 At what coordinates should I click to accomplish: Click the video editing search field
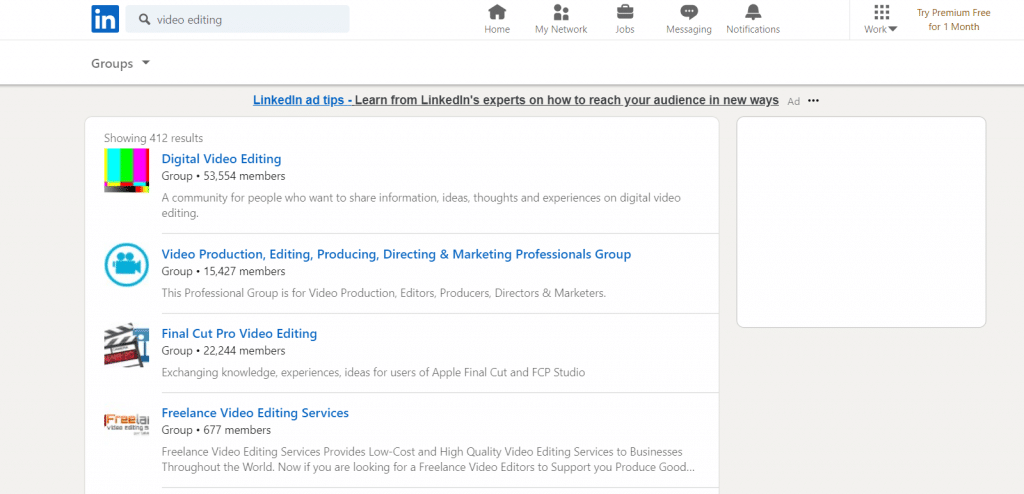point(237,19)
